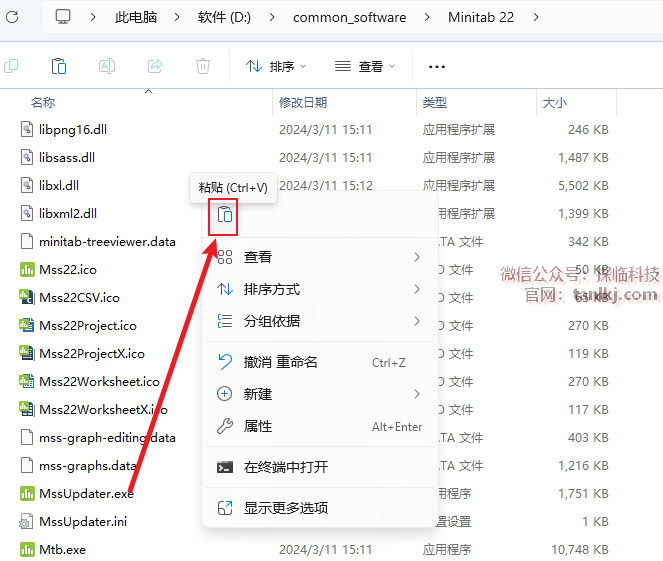Viewport: 663px width, 561px height.
Task: Go to common_software in the breadcrumb
Action: tap(349, 17)
